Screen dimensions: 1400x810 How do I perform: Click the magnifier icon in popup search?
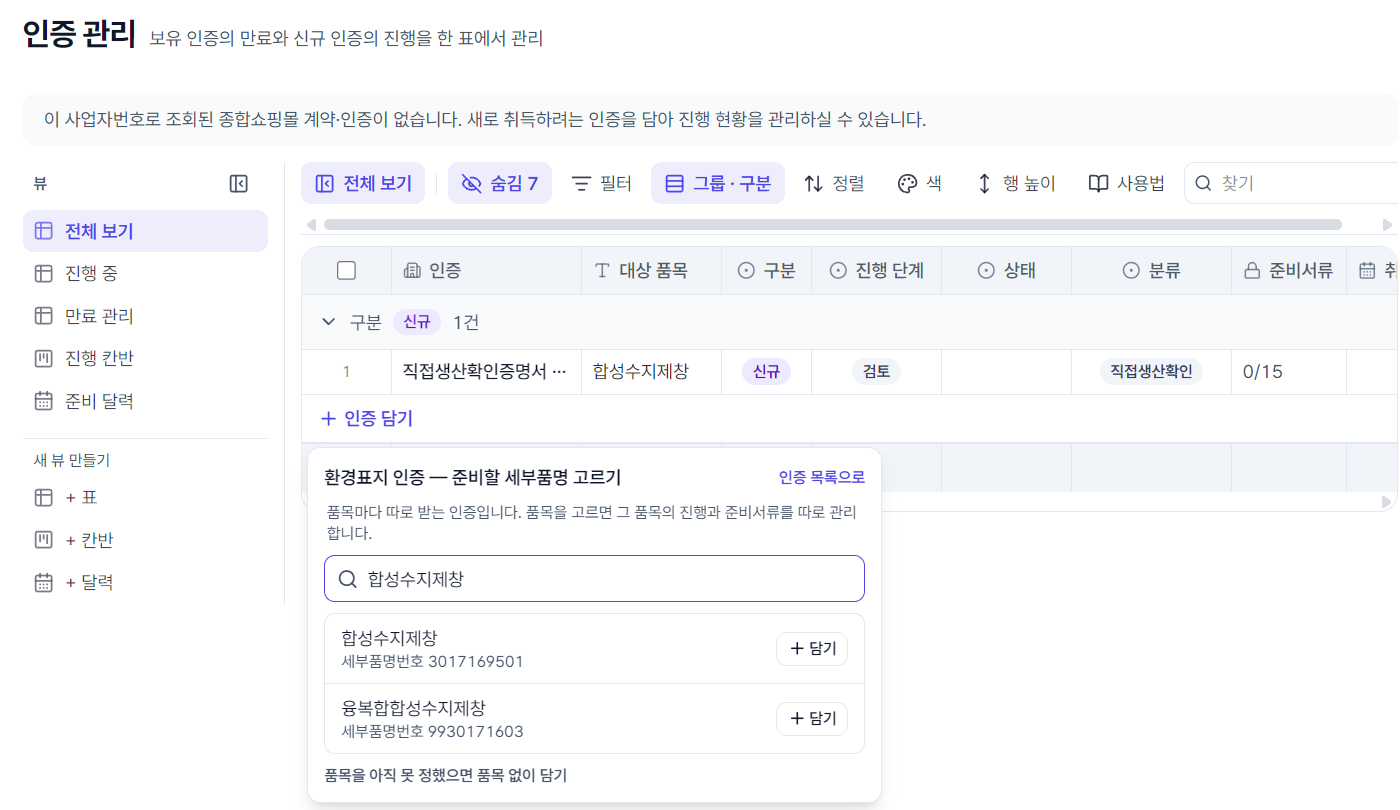(x=347, y=579)
